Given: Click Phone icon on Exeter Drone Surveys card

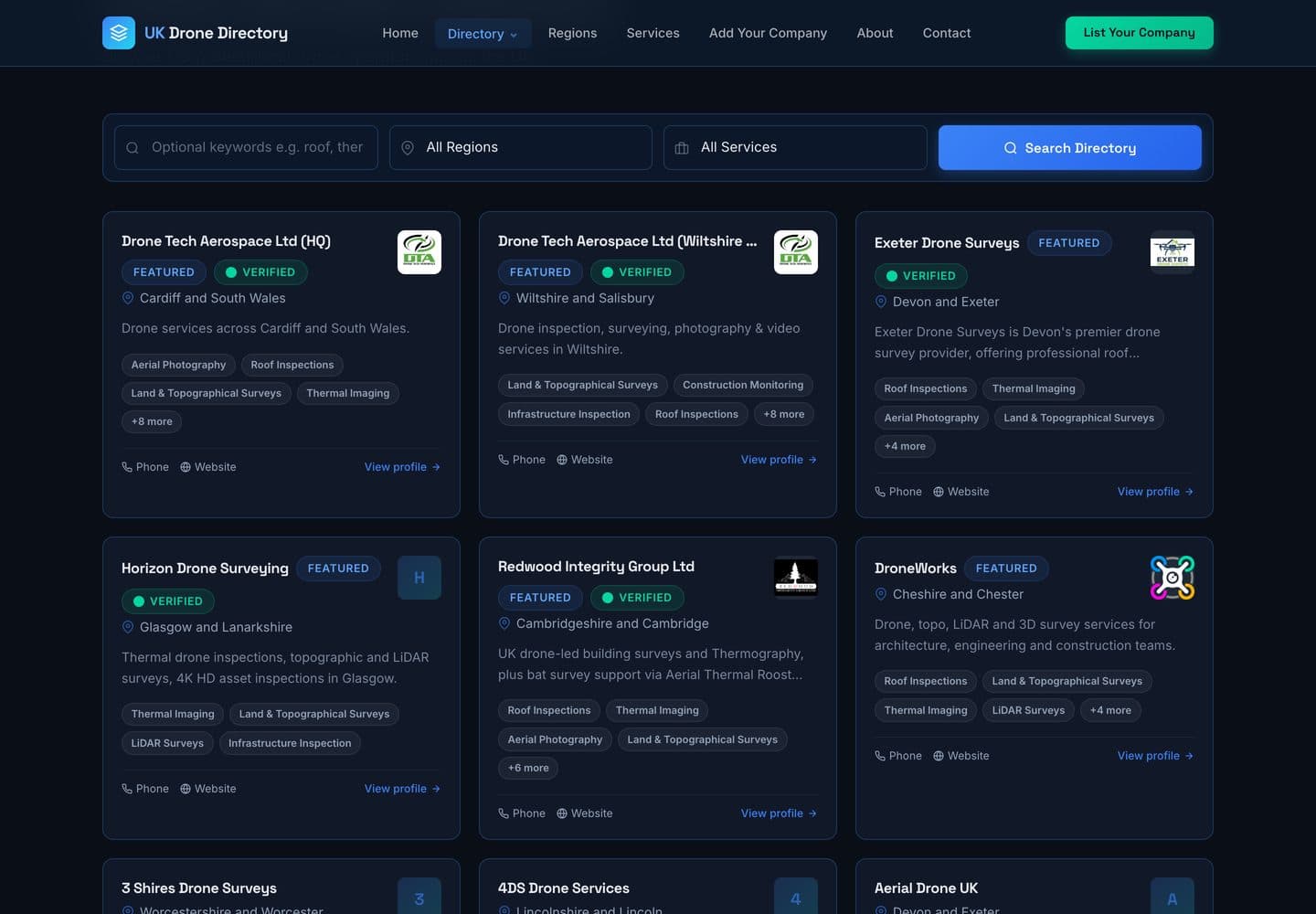Looking at the screenshot, I should tap(880, 492).
